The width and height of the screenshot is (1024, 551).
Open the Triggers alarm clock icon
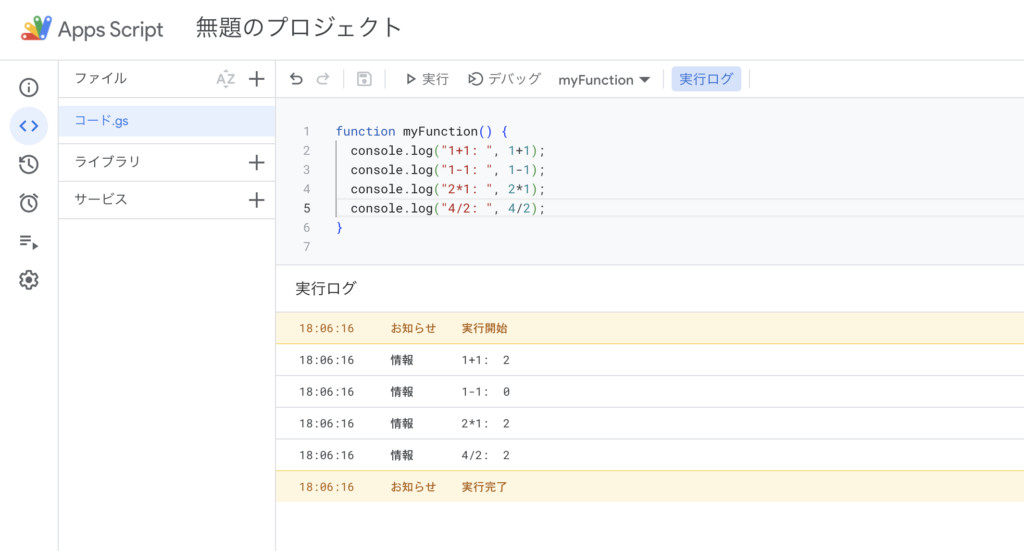tap(29, 203)
